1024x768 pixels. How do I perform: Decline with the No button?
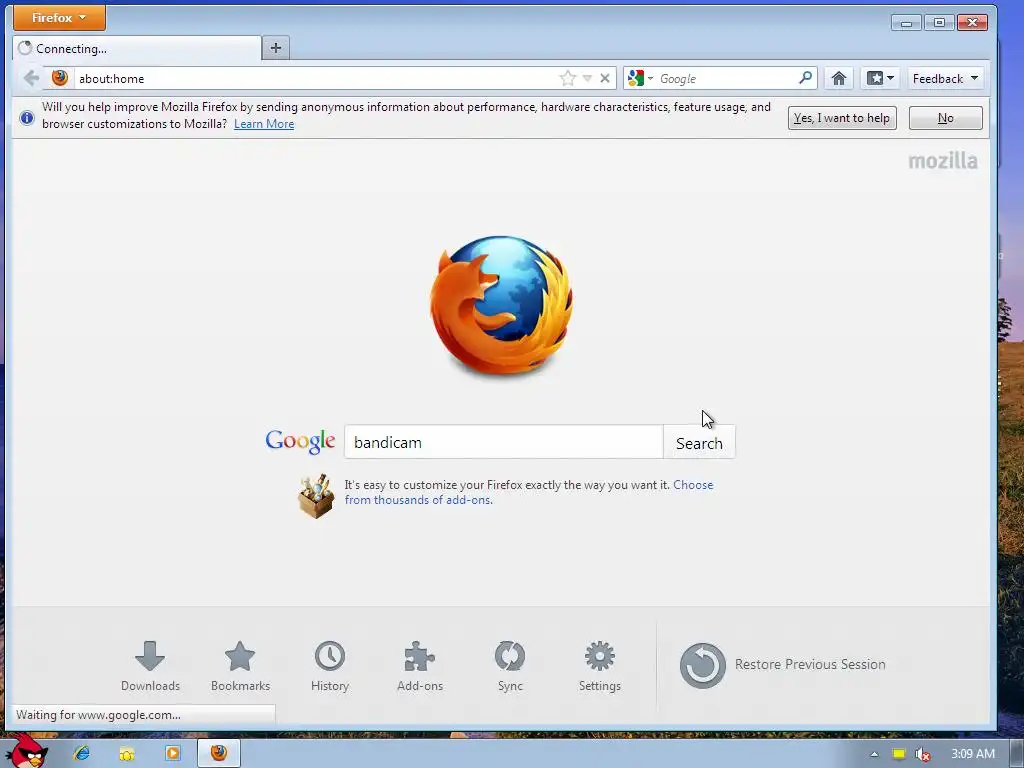946,118
